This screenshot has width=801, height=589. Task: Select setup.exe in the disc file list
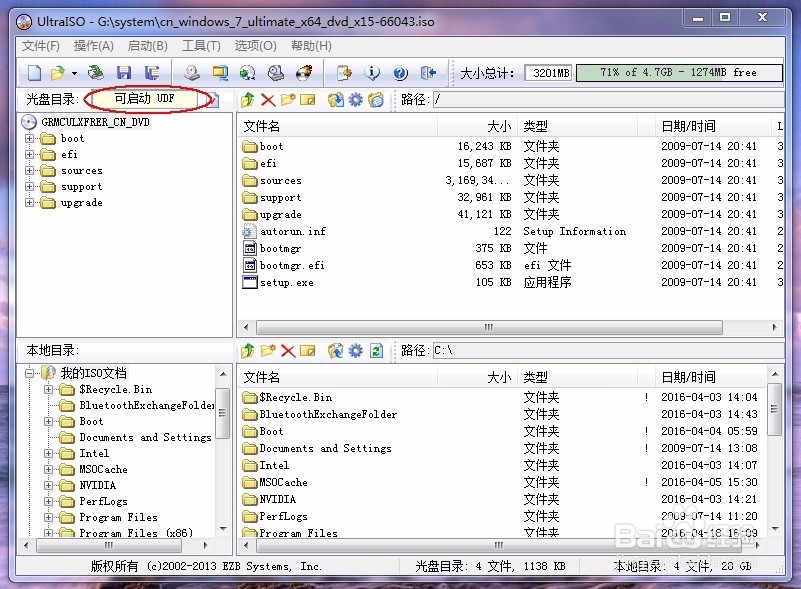(x=286, y=282)
